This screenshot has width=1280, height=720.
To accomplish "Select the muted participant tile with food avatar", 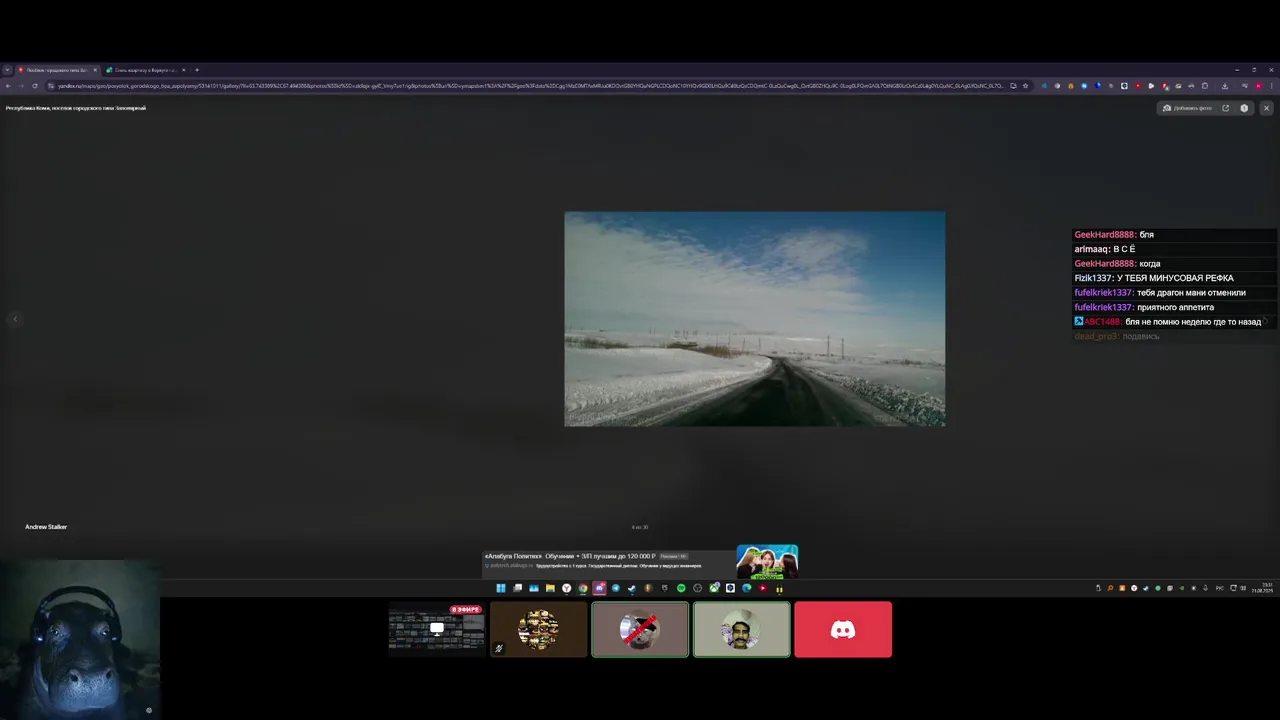I will tap(538, 629).
